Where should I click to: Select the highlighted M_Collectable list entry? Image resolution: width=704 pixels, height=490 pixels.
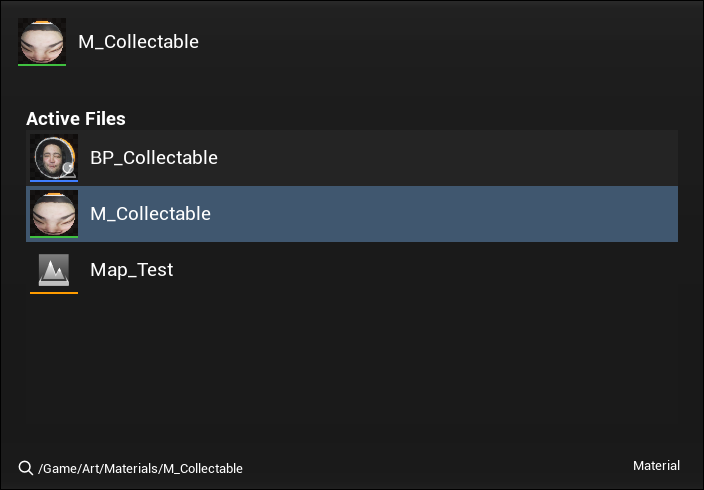click(x=150, y=214)
